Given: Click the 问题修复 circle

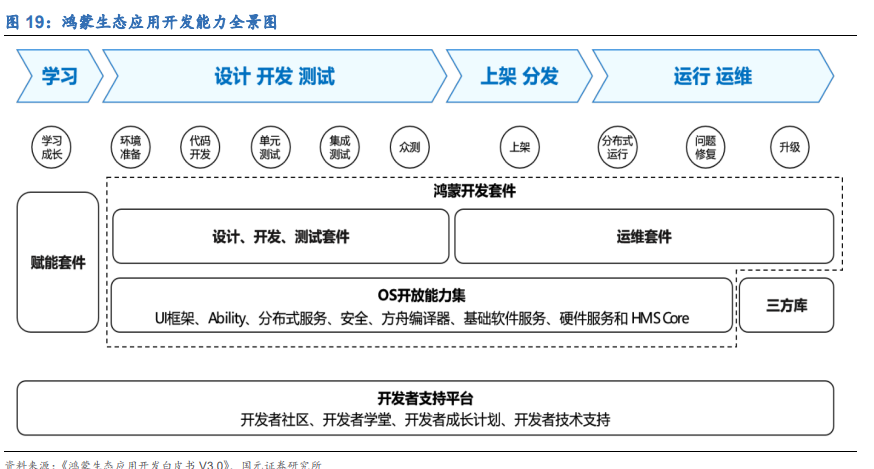Looking at the screenshot, I should [x=705, y=147].
